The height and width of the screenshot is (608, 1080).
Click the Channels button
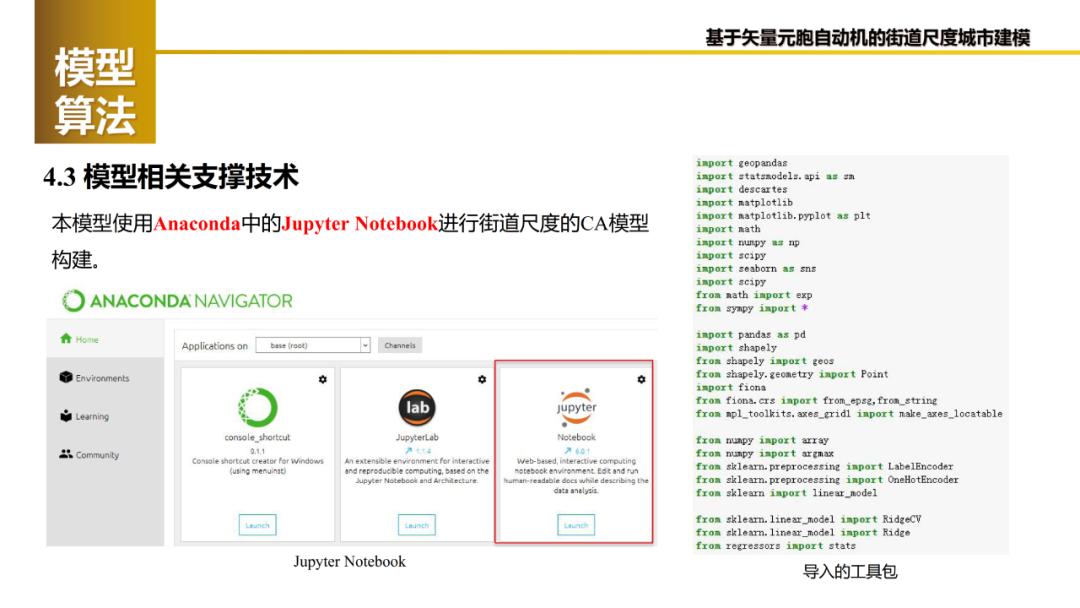tap(399, 345)
